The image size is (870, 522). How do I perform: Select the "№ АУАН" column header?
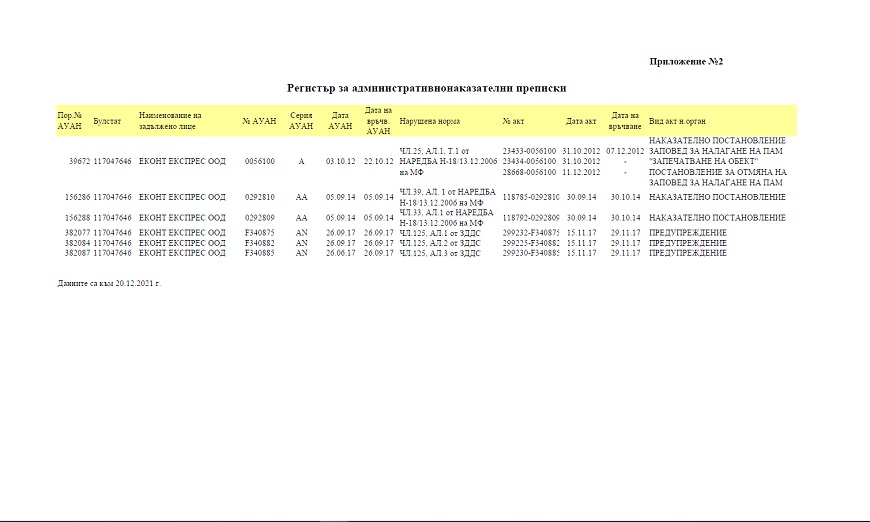[259, 121]
